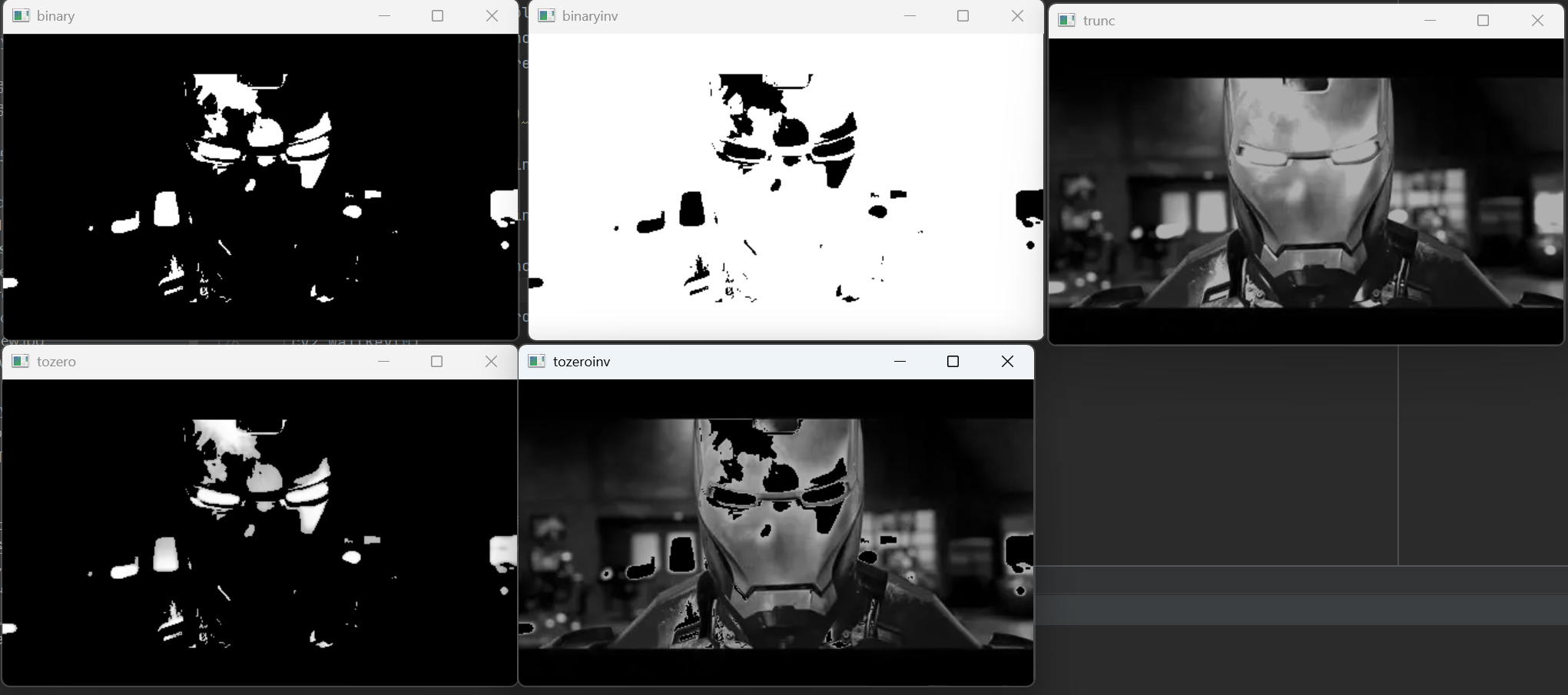Maximize the binary window
The image size is (1568, 695).
point(438,16)
